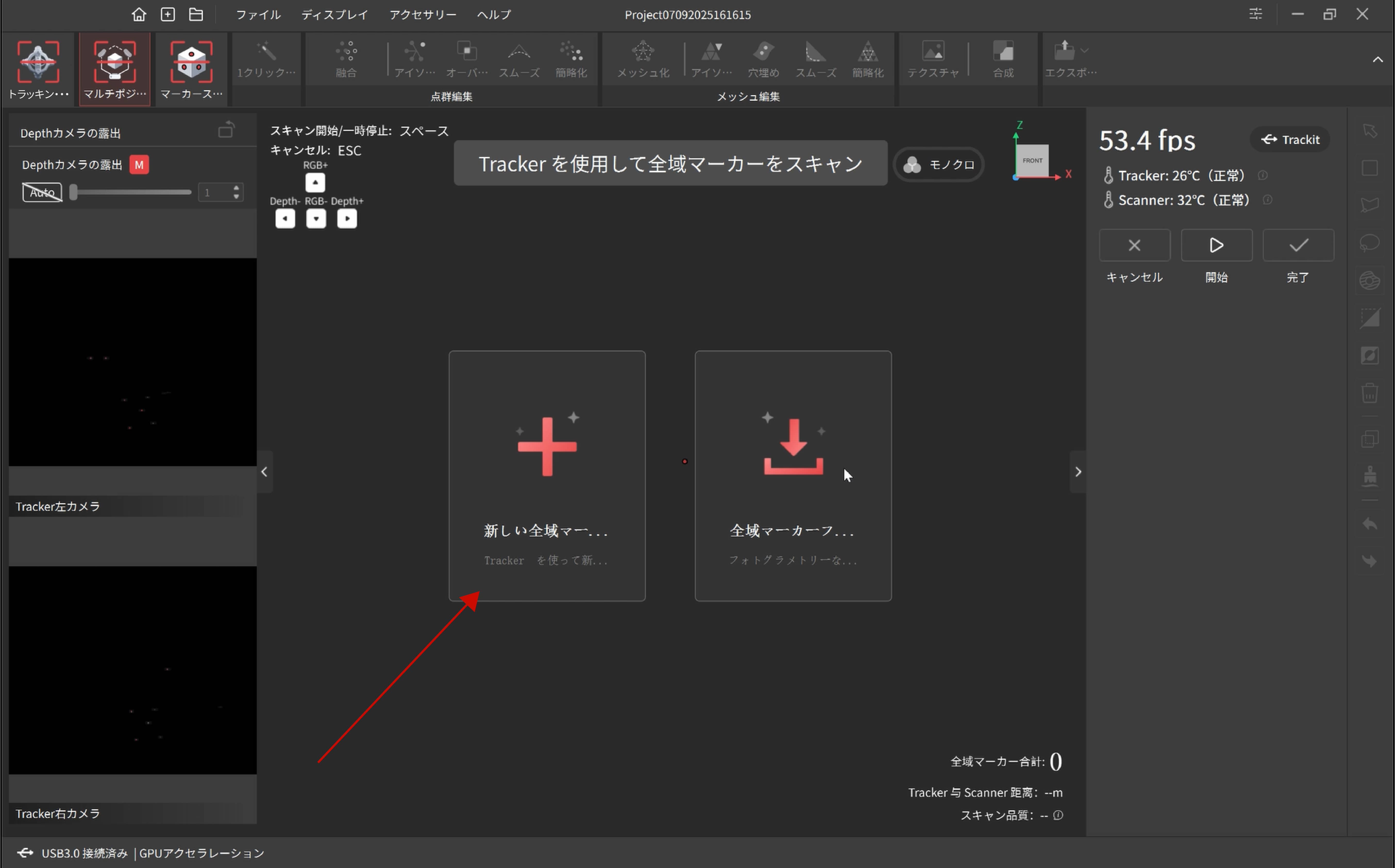Choose the new global marker card
1395x868 pixels.
point(547,475)
